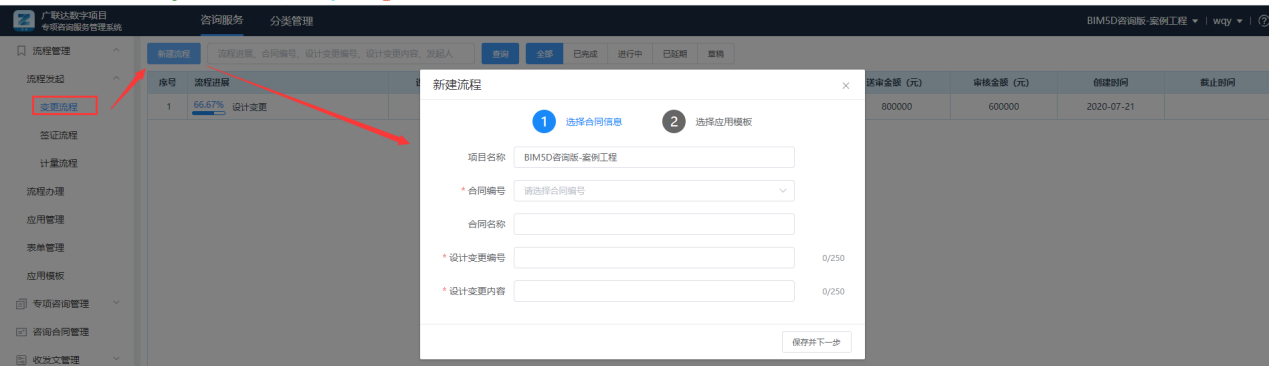The height and width of the screenshot is (366, 1269).
Task: Open 流程办理 in the sidebar
Action: (45, 191)
